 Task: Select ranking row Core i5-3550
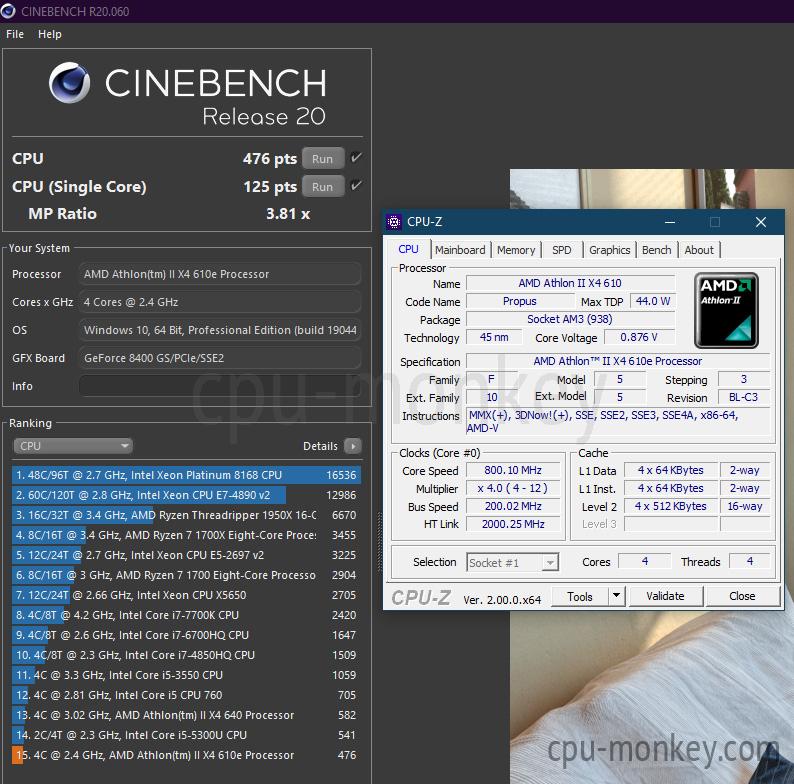186,675
